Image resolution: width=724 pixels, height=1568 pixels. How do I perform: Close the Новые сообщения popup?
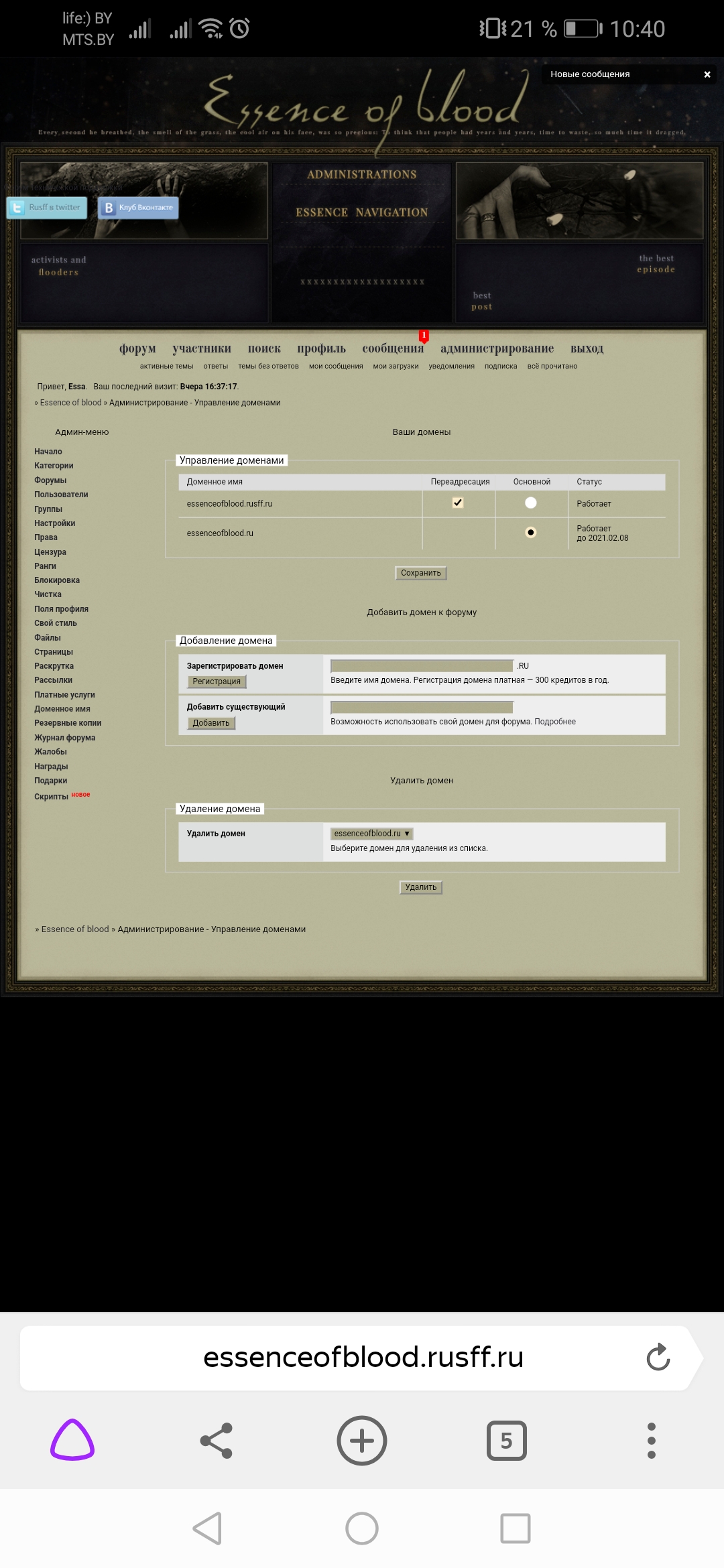[707, 74]
